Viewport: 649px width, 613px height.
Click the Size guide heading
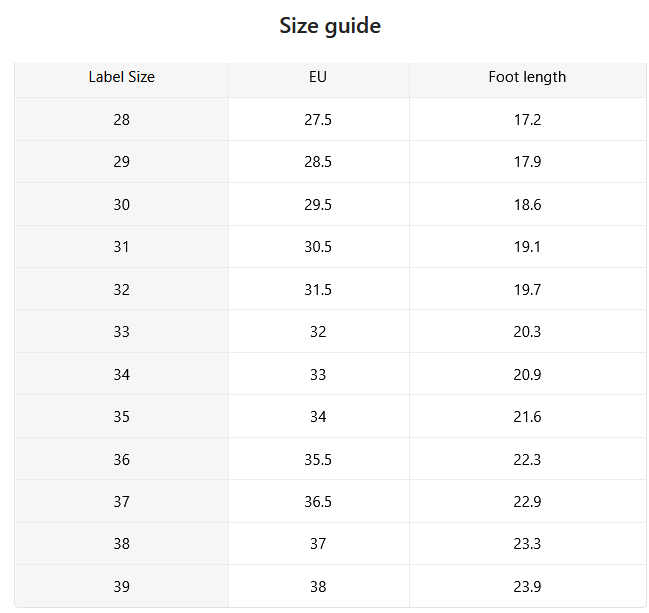[330, 26]
